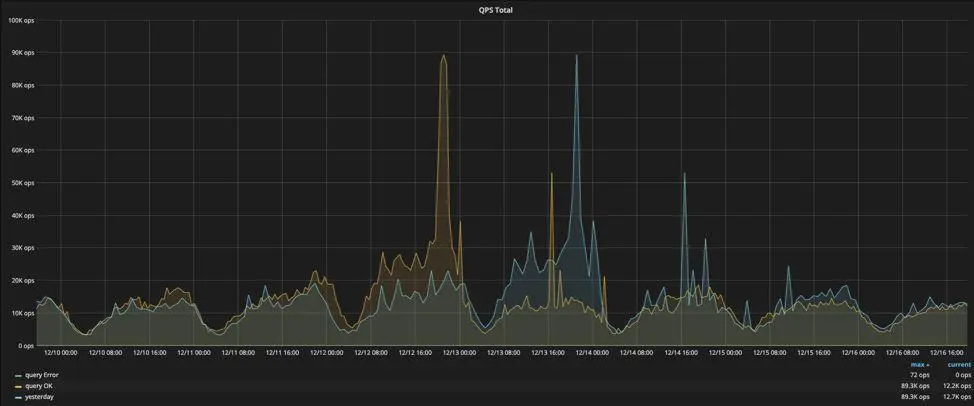Click the 12/16 00:00 time axis label
The width and height of the screenshot is (974, 406).
click(x=858, y=353)
